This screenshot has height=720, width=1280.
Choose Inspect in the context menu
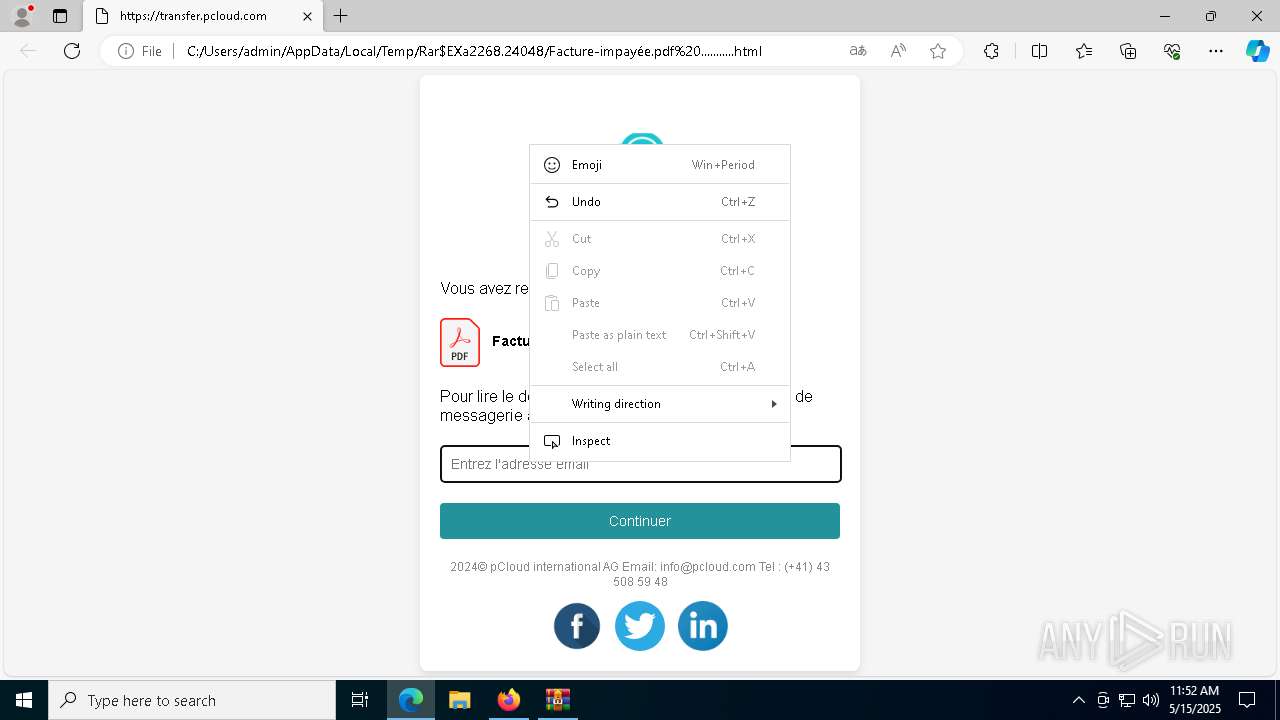coord(660,441)
